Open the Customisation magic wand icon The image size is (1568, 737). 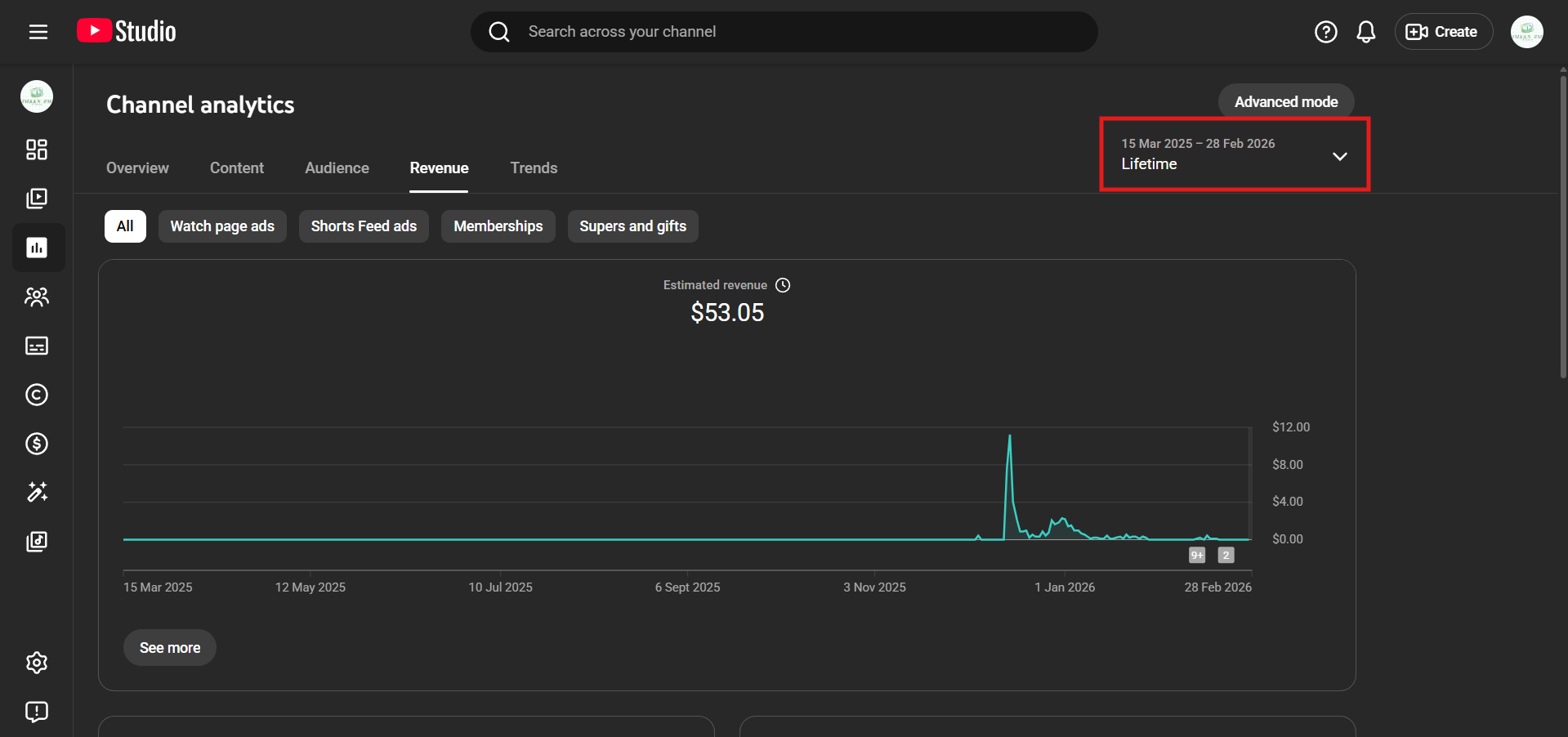coord(37,492)
